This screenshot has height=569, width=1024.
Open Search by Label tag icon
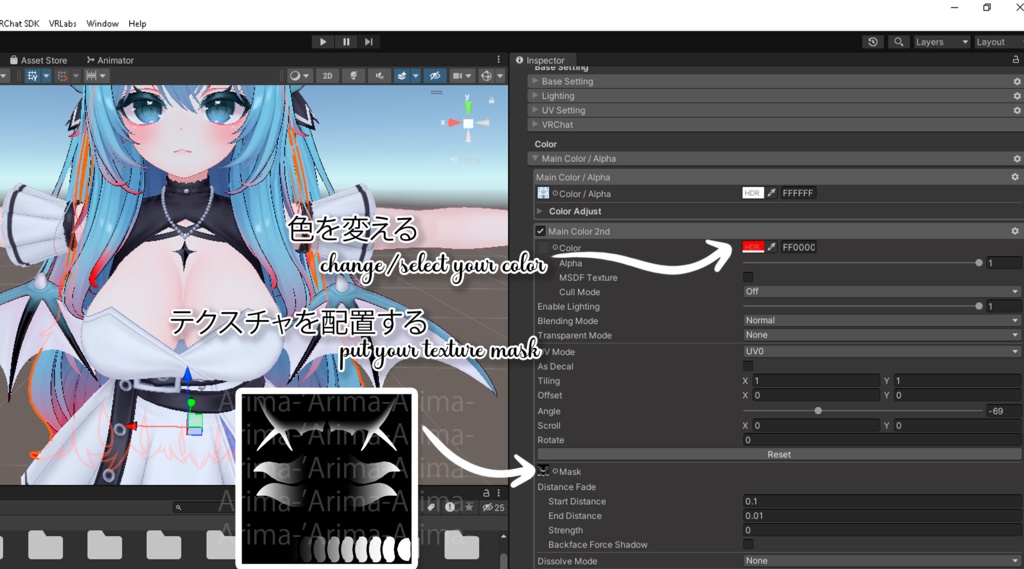coord(432,508)
